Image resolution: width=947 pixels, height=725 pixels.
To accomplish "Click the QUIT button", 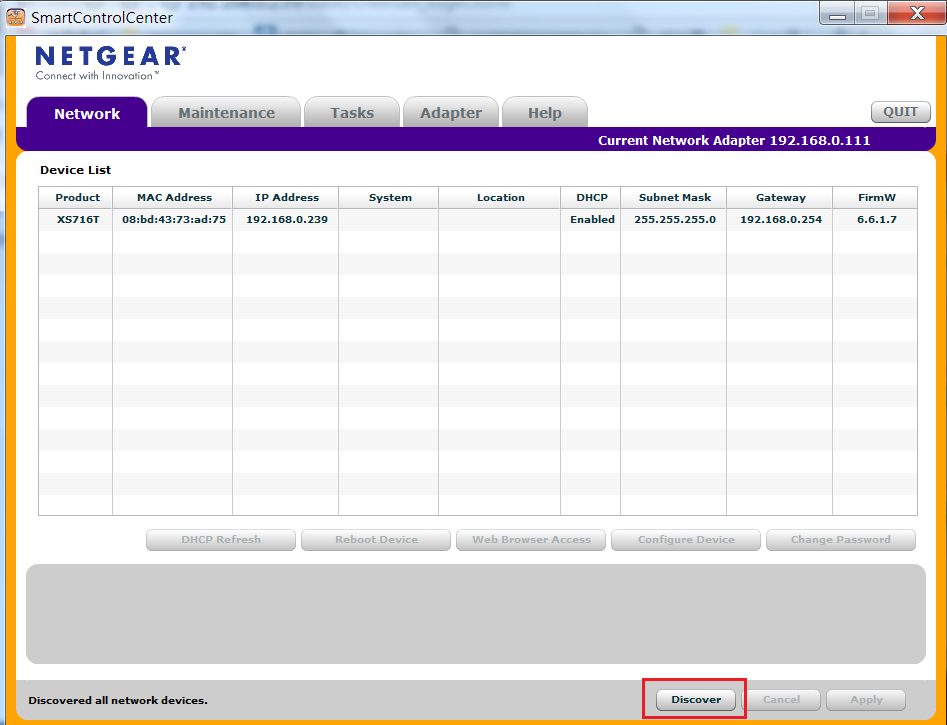I will [900, 112].
